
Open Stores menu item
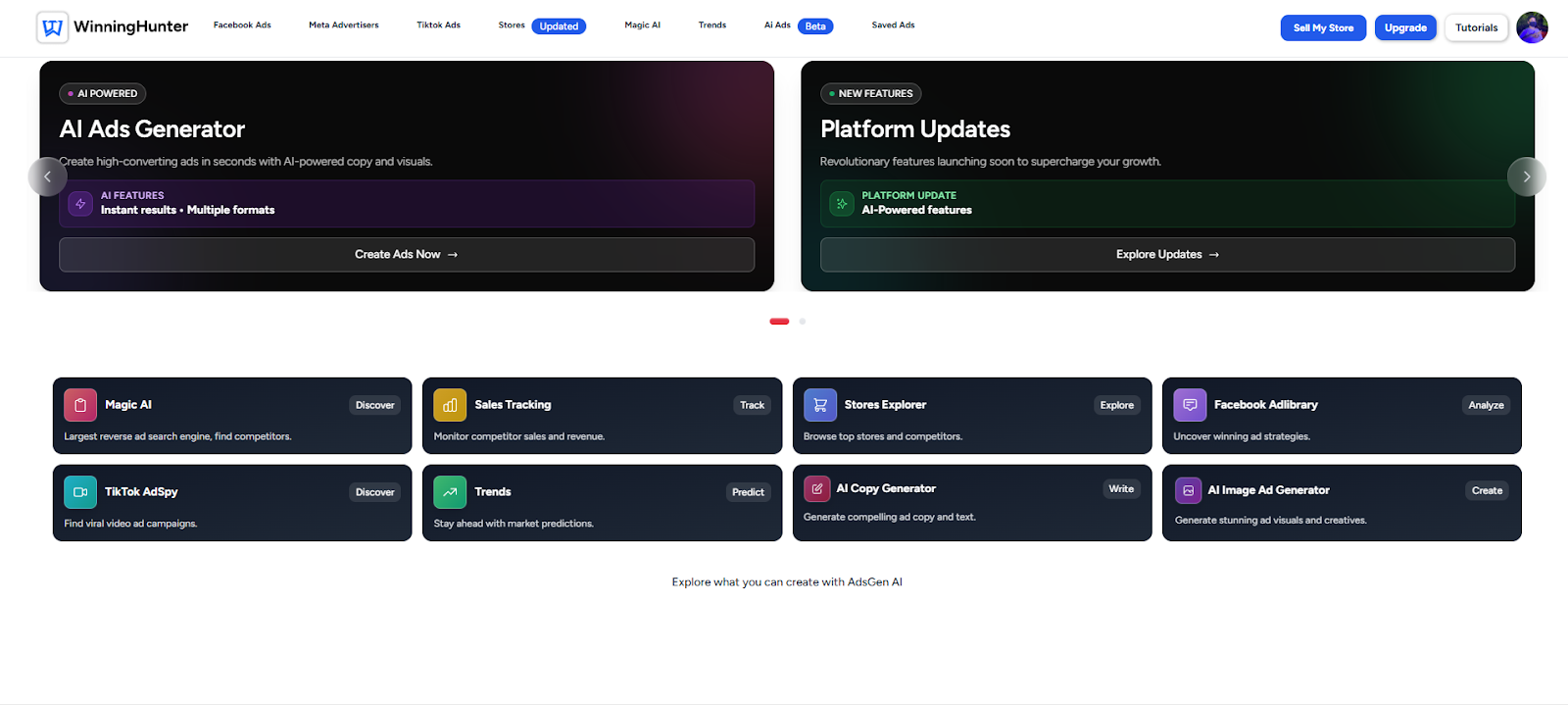click(512, 25)
